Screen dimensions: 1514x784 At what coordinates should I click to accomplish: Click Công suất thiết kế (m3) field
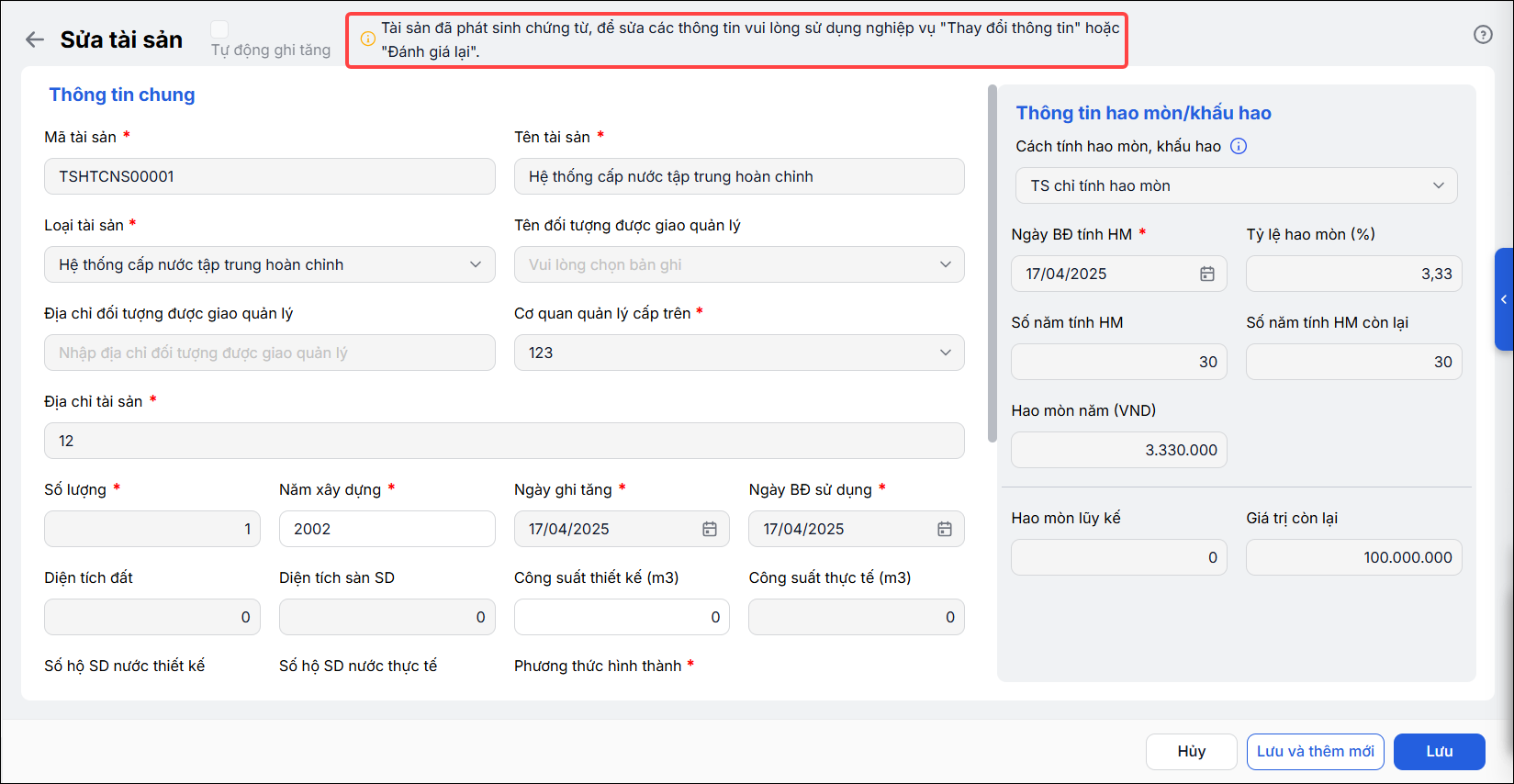[622, 617]
